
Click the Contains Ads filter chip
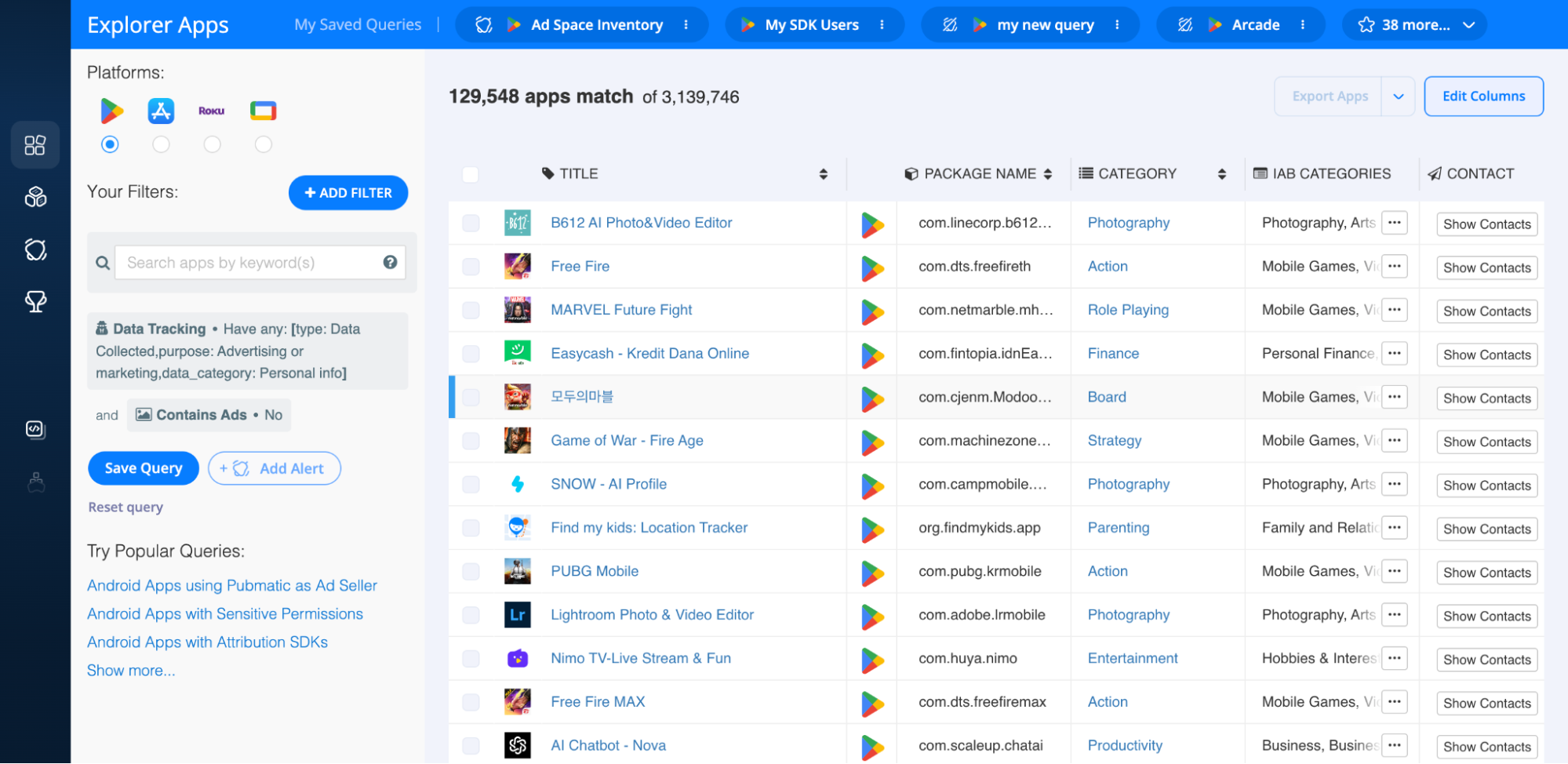pos(209,415)
